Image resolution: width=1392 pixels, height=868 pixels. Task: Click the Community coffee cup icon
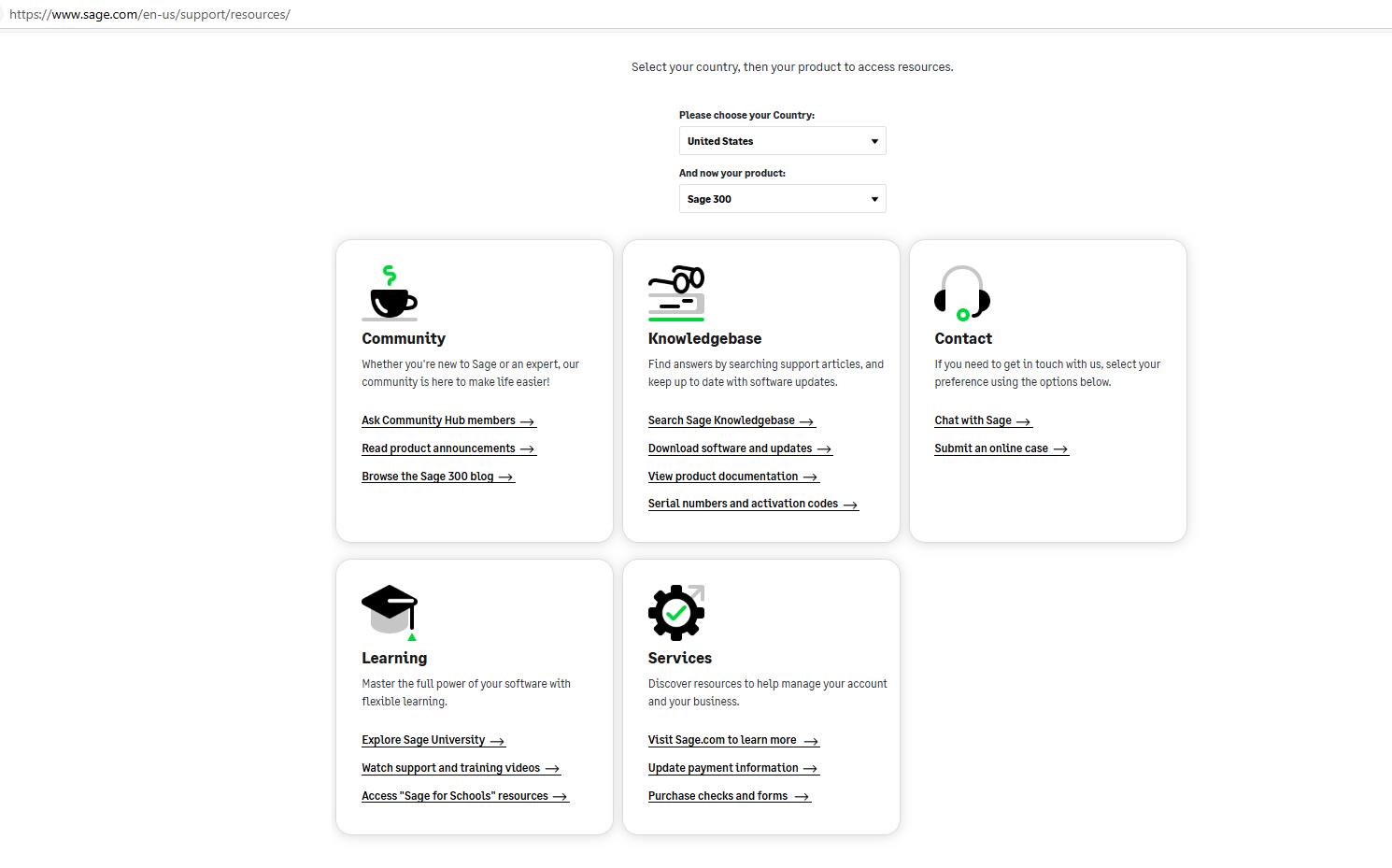(x=390, y=293)
